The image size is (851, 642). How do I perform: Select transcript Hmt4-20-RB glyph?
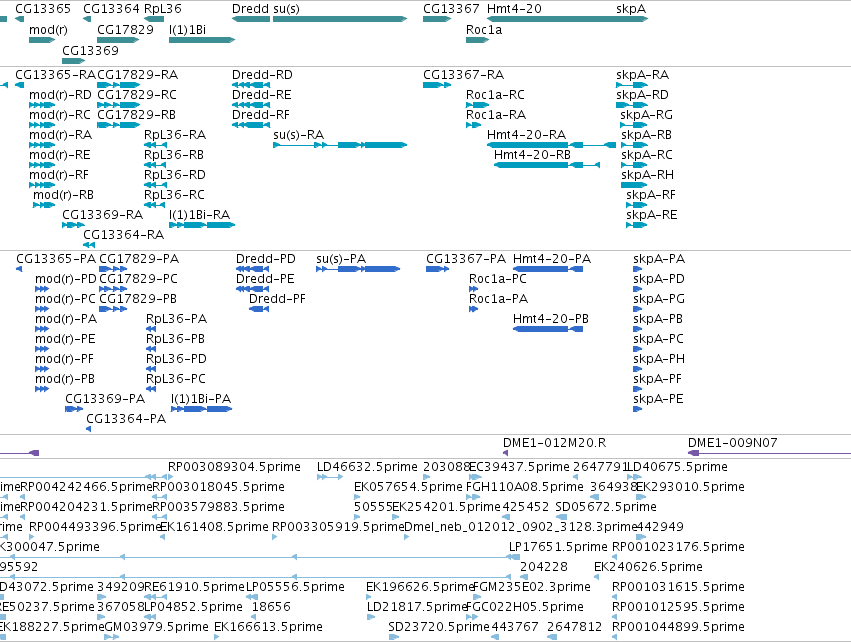(547, 165)
